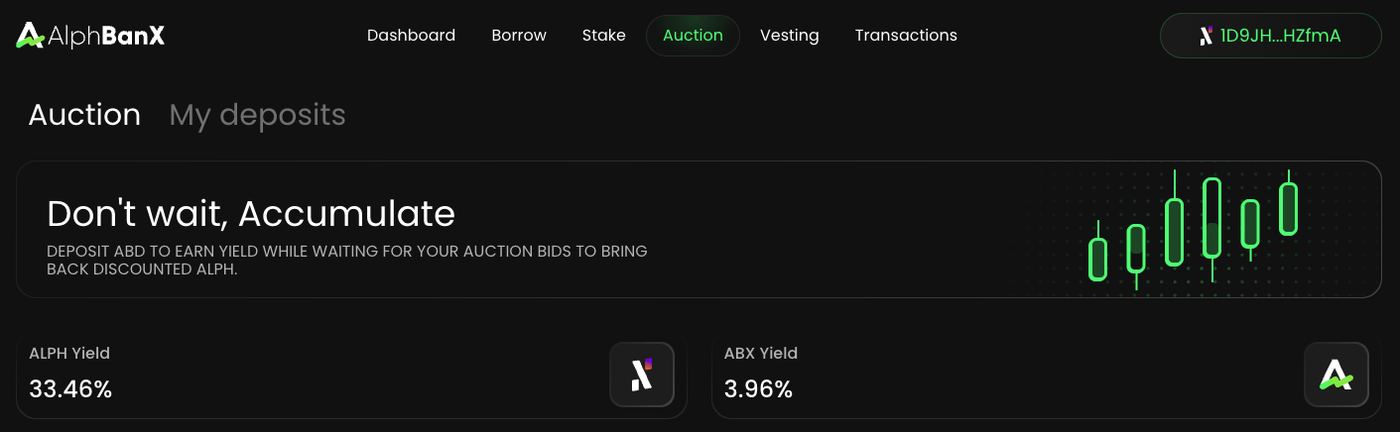Viewport: 1400px width, 432px height.
Task: Select the highlighted Auction nav item
Action: coord(693,35)
